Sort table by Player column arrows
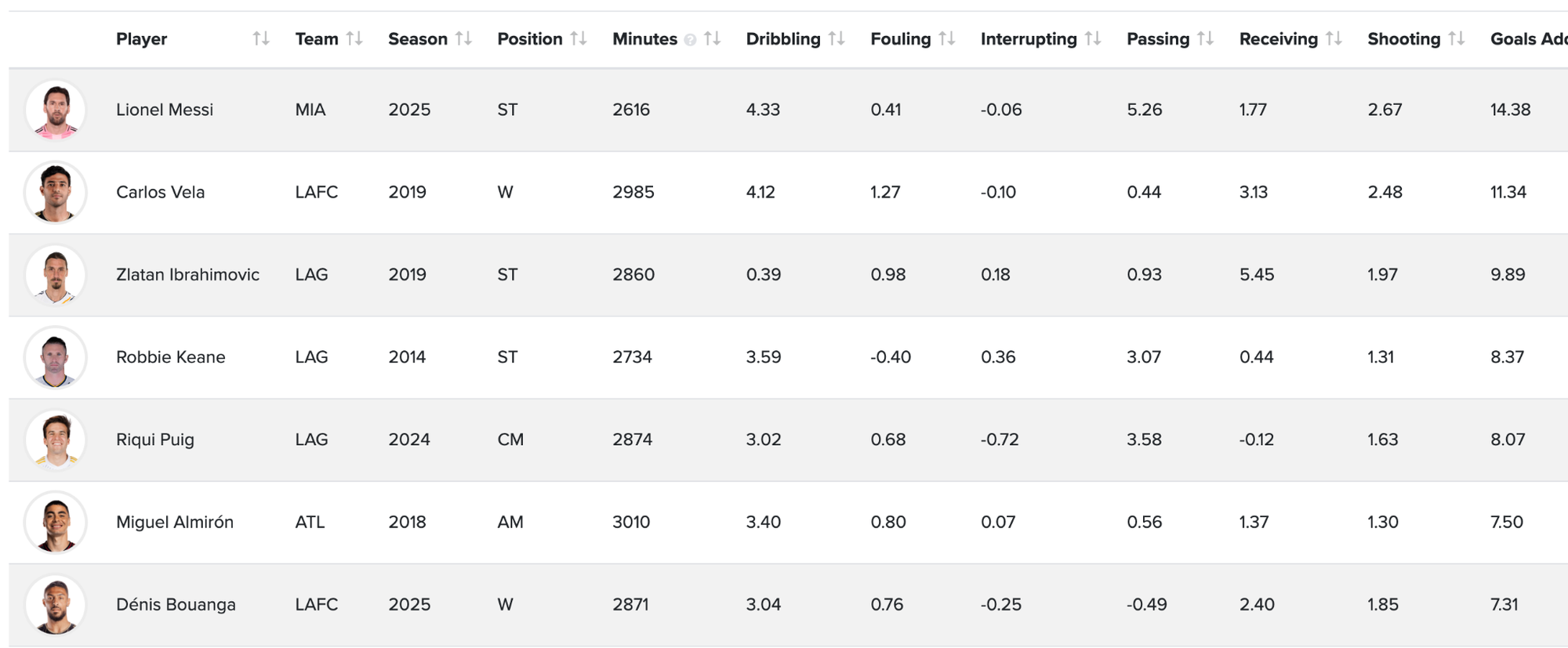This screenshot has width=1568, height=648. (x=261, y=38)
